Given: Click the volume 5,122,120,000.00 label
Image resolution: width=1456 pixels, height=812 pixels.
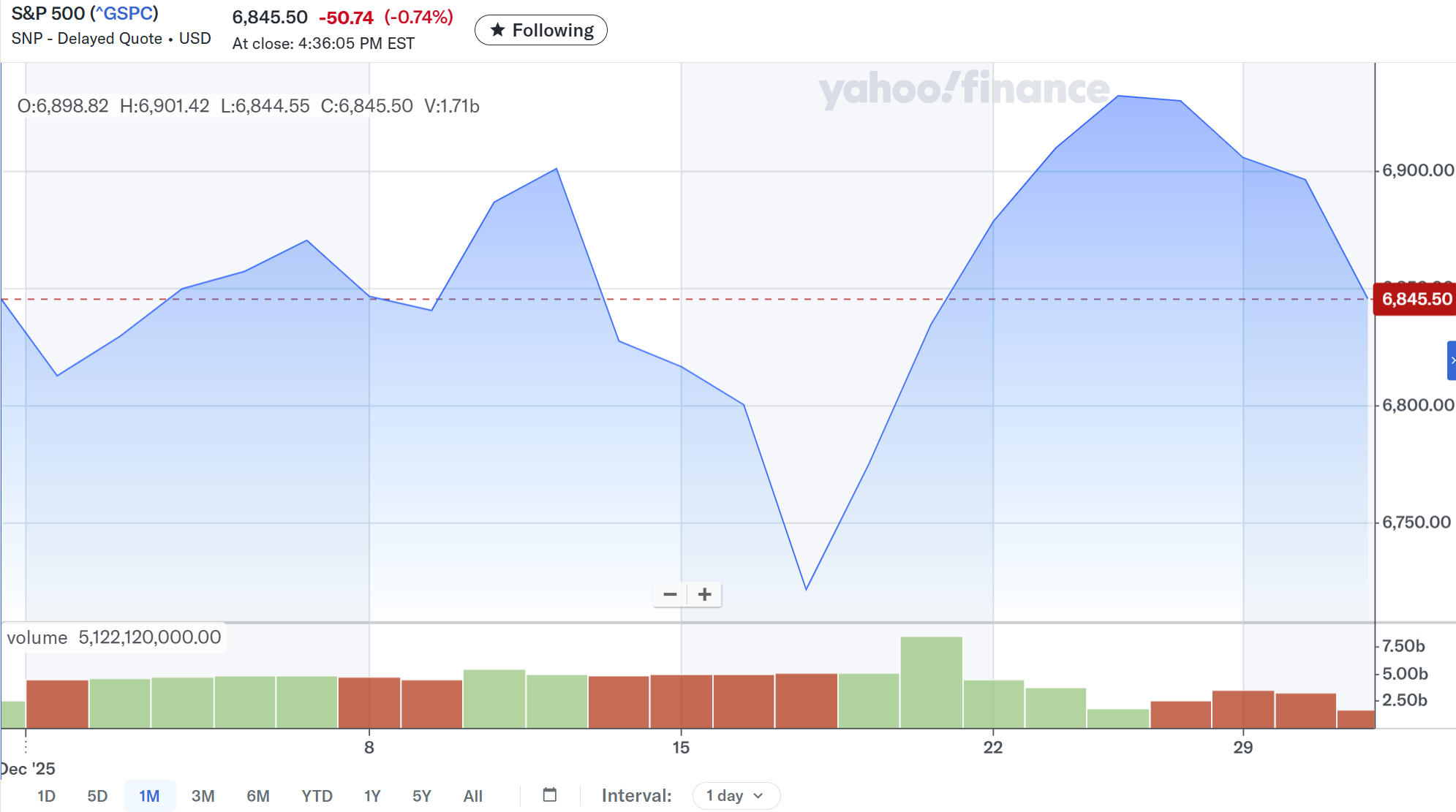Looking at the screenshot, I should [114, 637].
